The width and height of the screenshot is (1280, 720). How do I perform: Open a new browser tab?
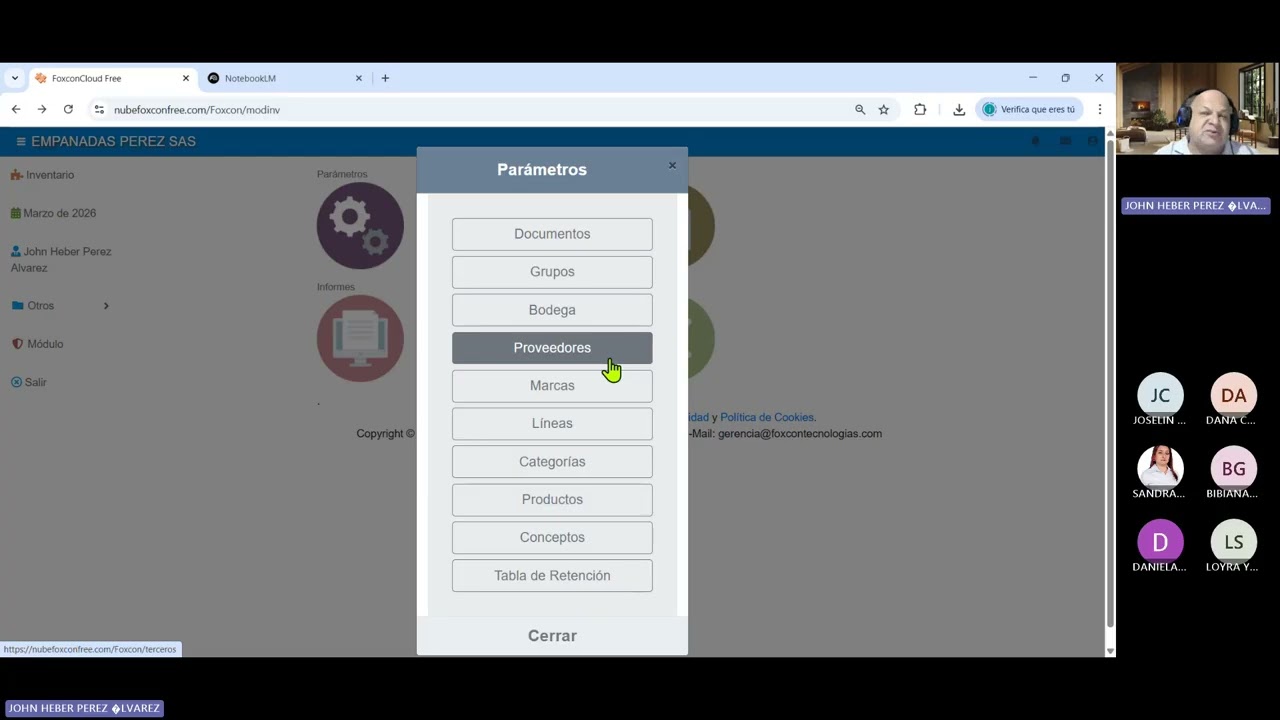385,78
